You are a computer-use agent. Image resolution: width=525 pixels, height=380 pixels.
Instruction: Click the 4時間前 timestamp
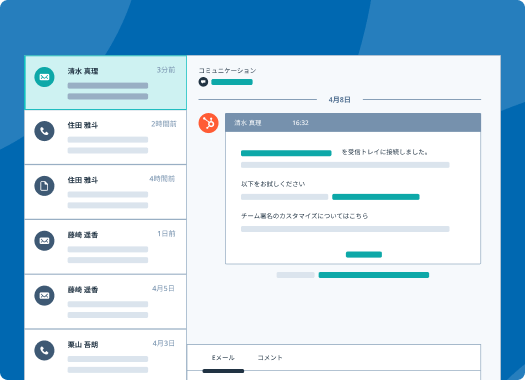[162, 179]
